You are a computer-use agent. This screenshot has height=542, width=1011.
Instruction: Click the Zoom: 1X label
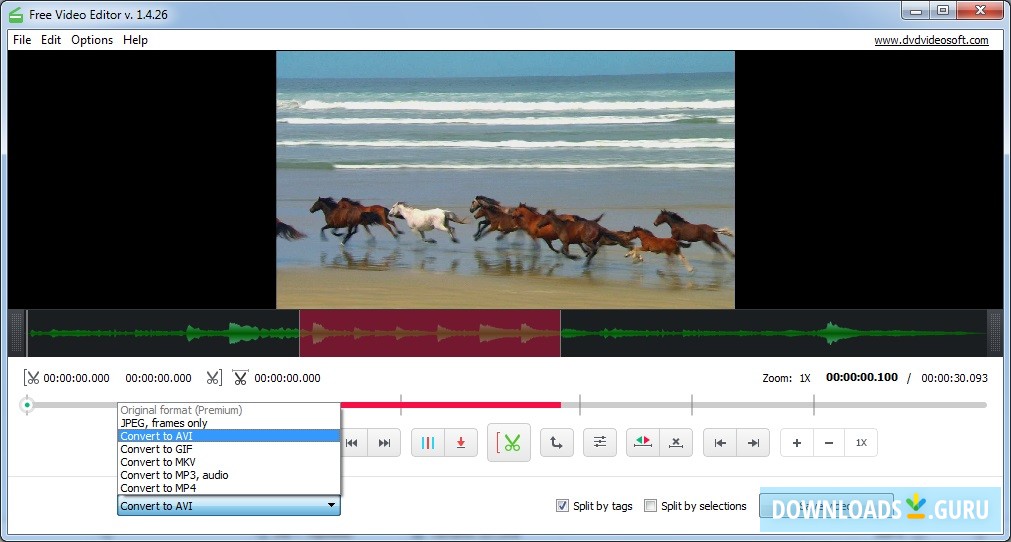(786, 378)
